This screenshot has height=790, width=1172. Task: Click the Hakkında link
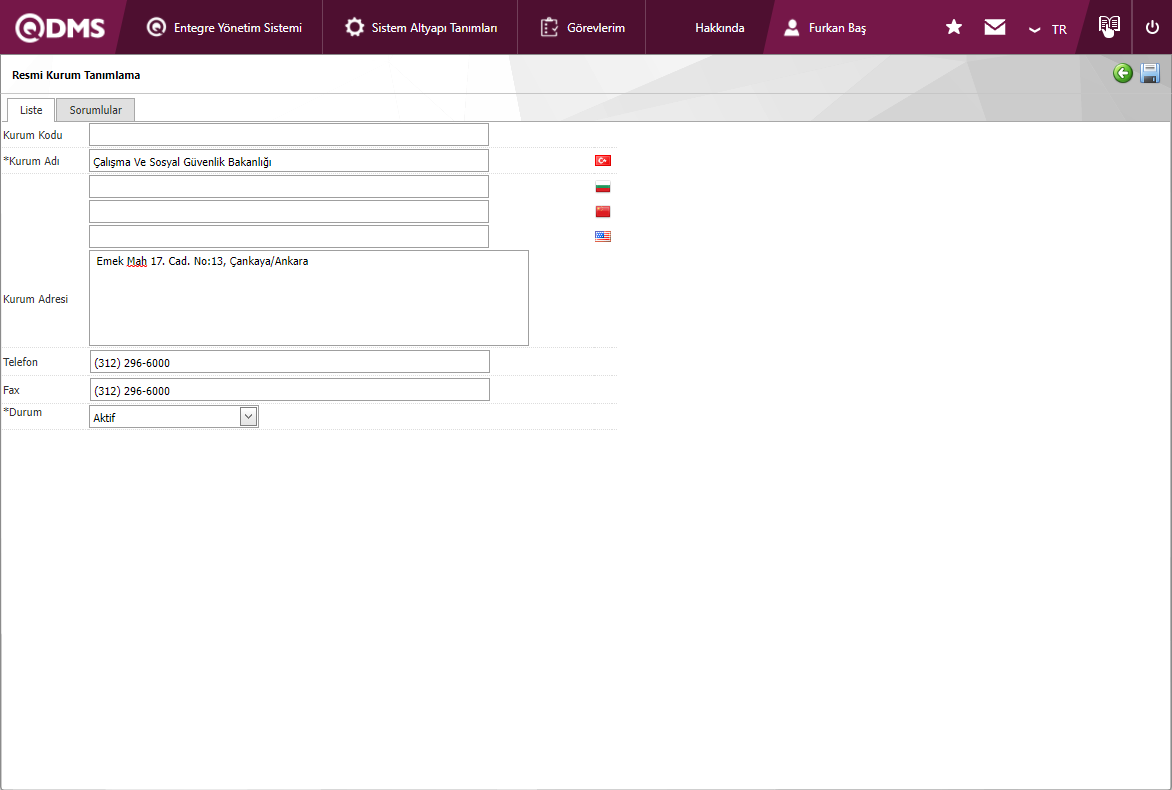tap(719, 28)
